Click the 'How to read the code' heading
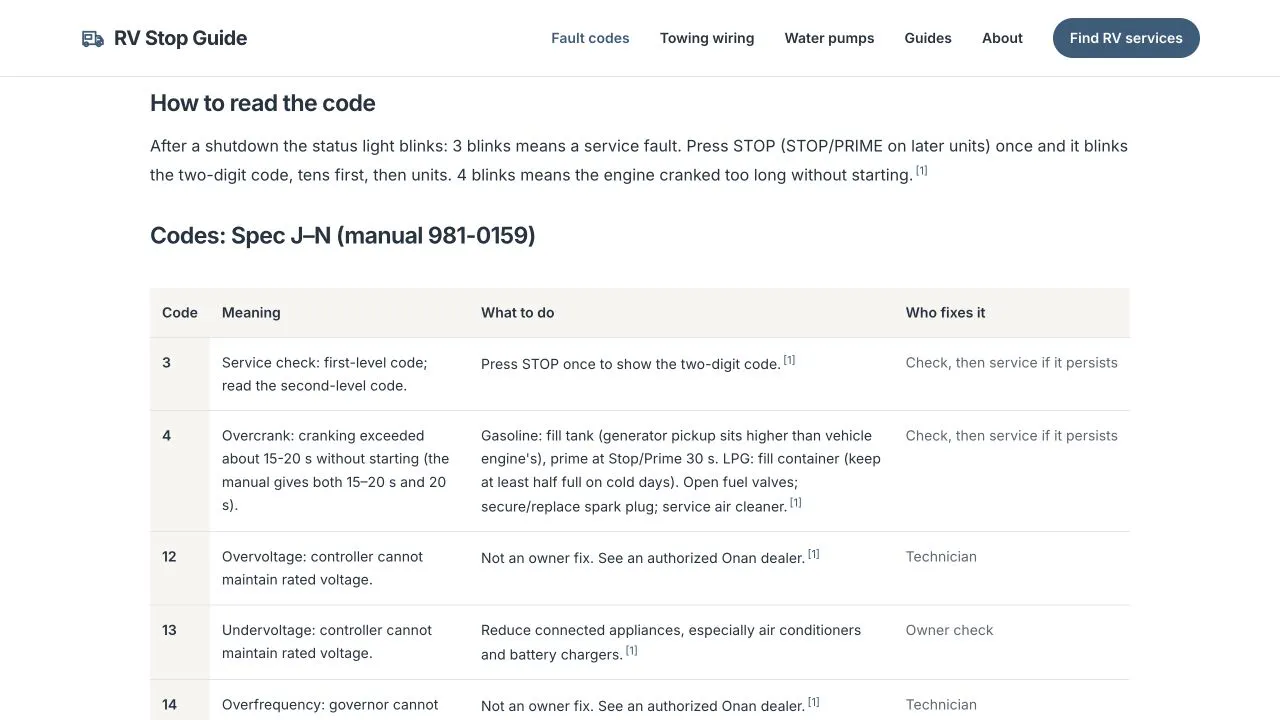1280x720 pixels. [x=263, y=103]
